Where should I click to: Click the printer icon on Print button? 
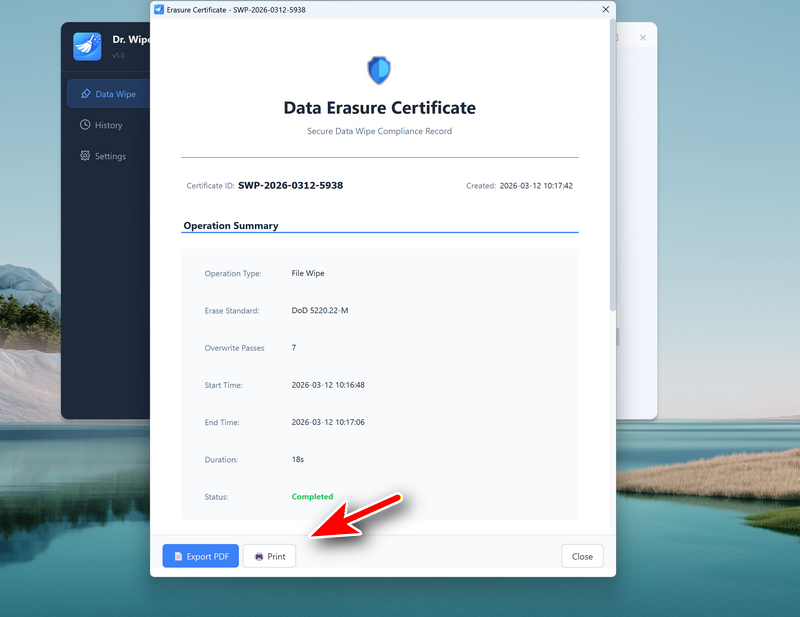[259, 556]
